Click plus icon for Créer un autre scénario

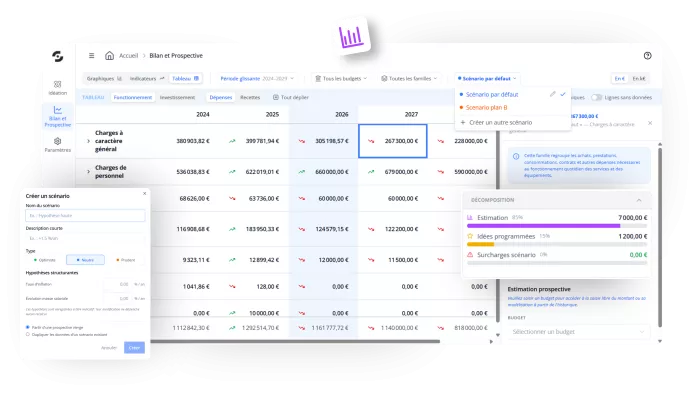pyautogui.click(x=463, y=122)
